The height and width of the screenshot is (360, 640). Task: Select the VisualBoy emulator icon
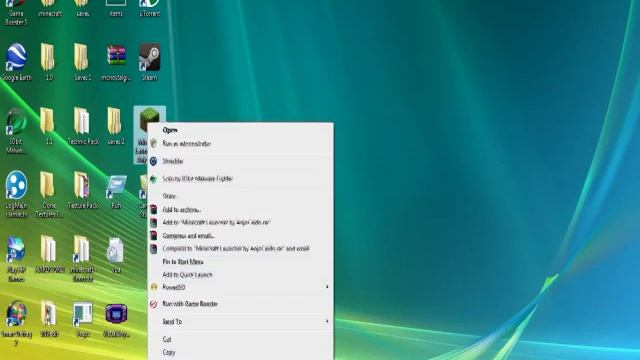click(116, 320)
